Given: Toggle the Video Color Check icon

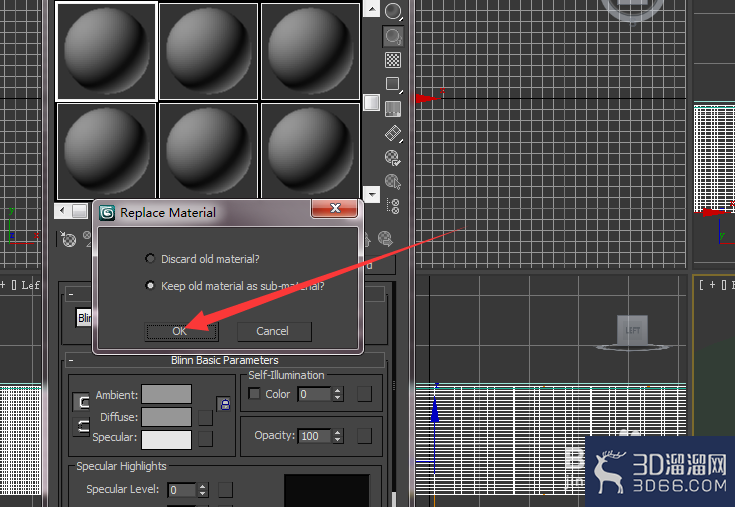Looking at the screenshot, I should (x=393, y=109).
